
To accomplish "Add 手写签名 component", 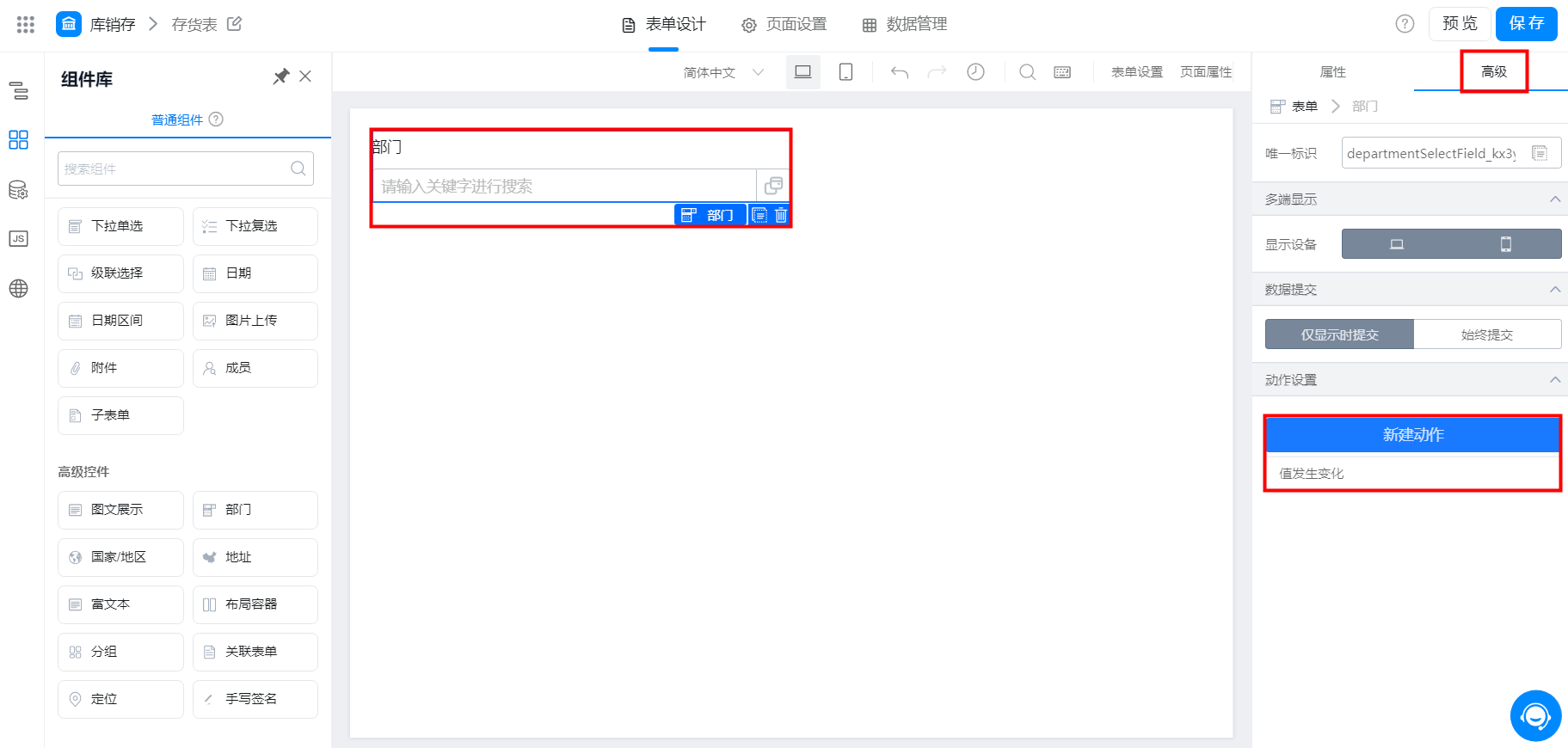I will point(255,699).
